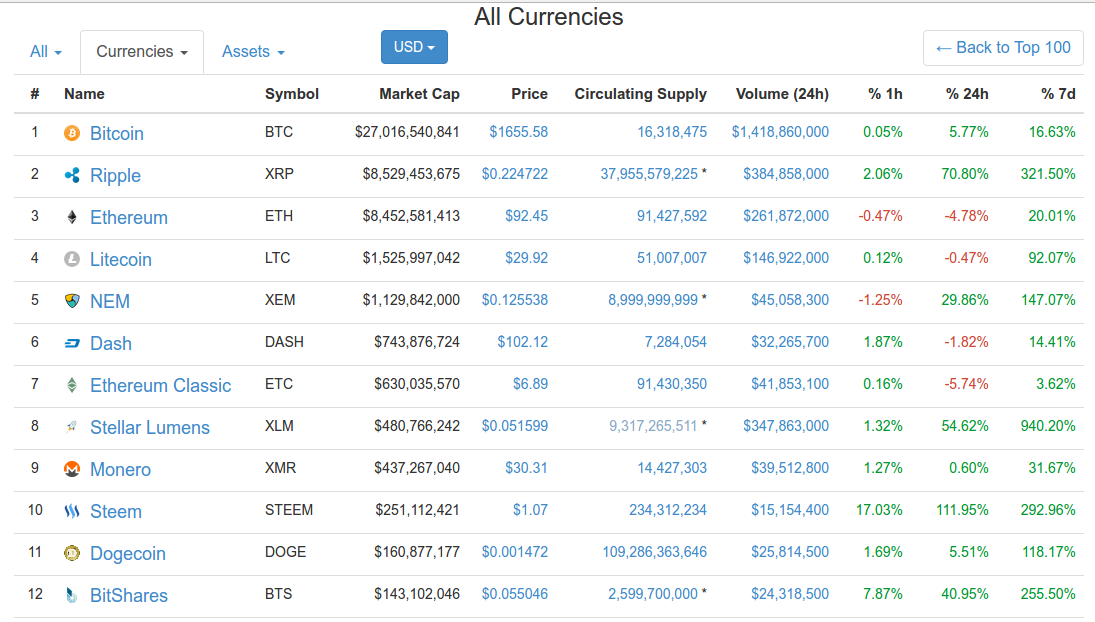Click Litecoin price $29.92
This screenshot has width=1095, height=622.
pyautogui.click(x=527, y=258)
